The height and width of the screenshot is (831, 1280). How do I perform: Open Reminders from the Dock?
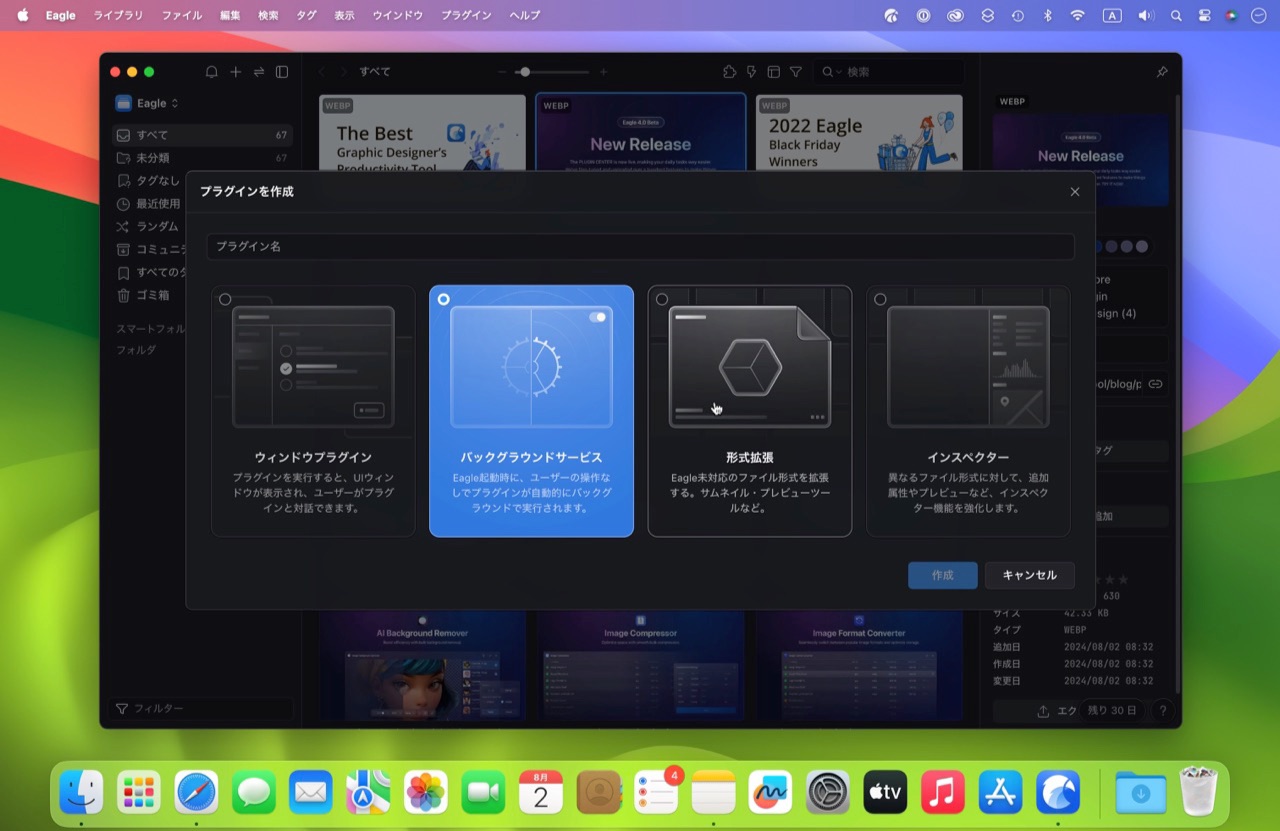(x=656, y=792)
